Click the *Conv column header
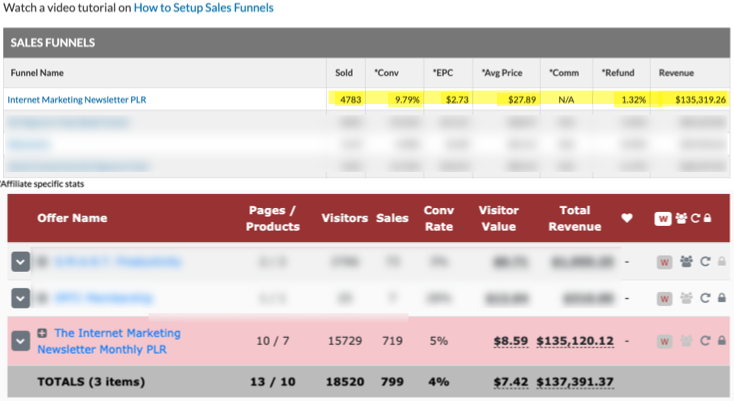This screenshot has width=734, height=401. pos(386,73)
